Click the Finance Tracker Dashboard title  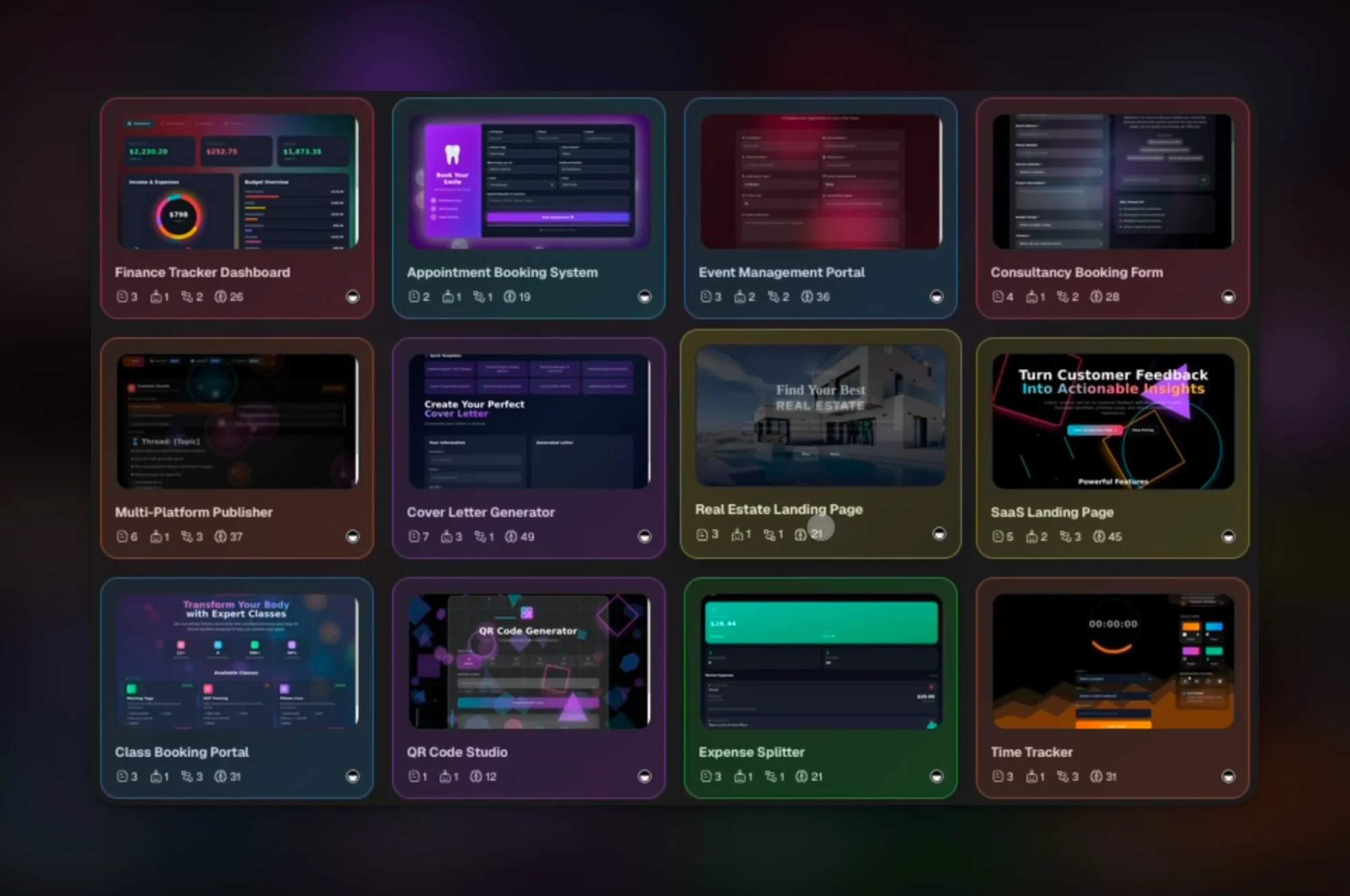click(x=202, y=273)
